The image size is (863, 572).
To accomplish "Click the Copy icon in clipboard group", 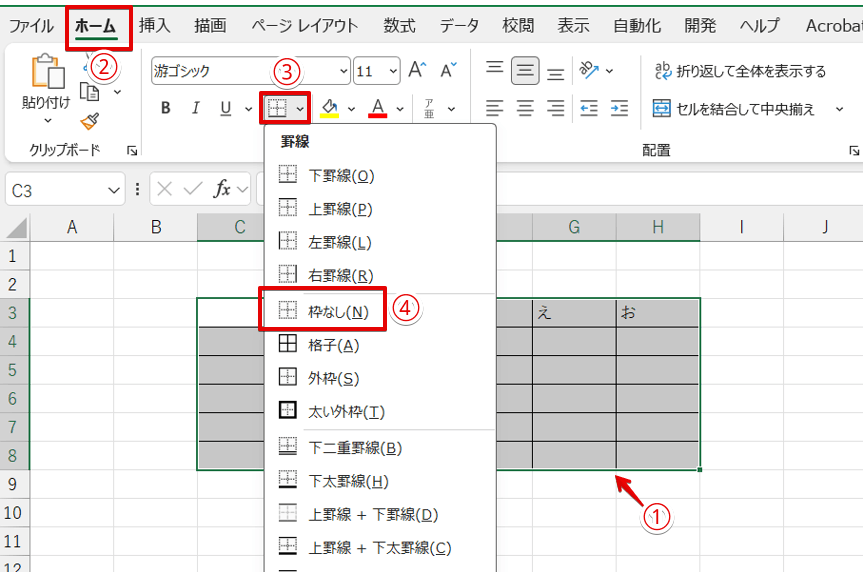I will (x=90, y=92).
